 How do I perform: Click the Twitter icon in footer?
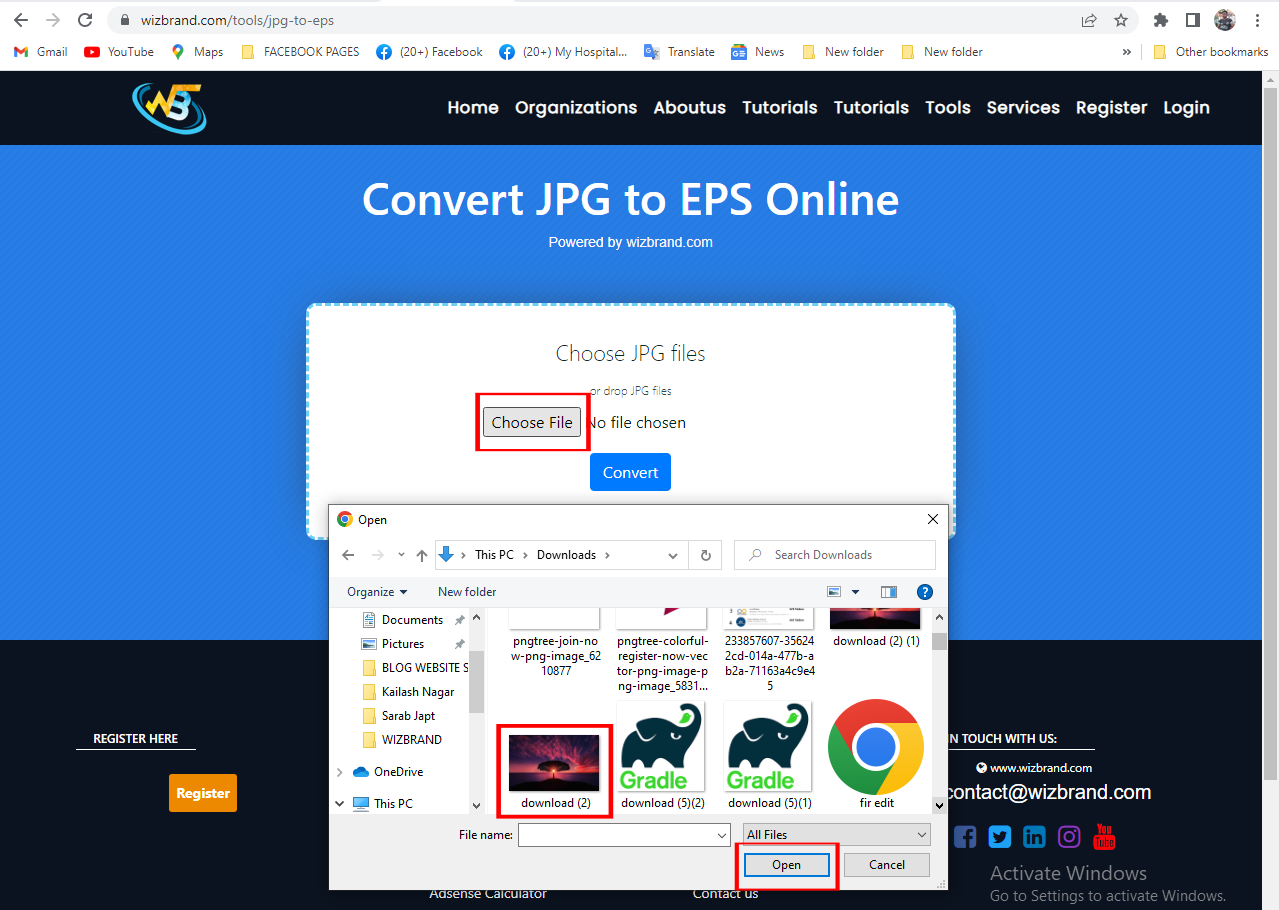[x=999, y=836]
